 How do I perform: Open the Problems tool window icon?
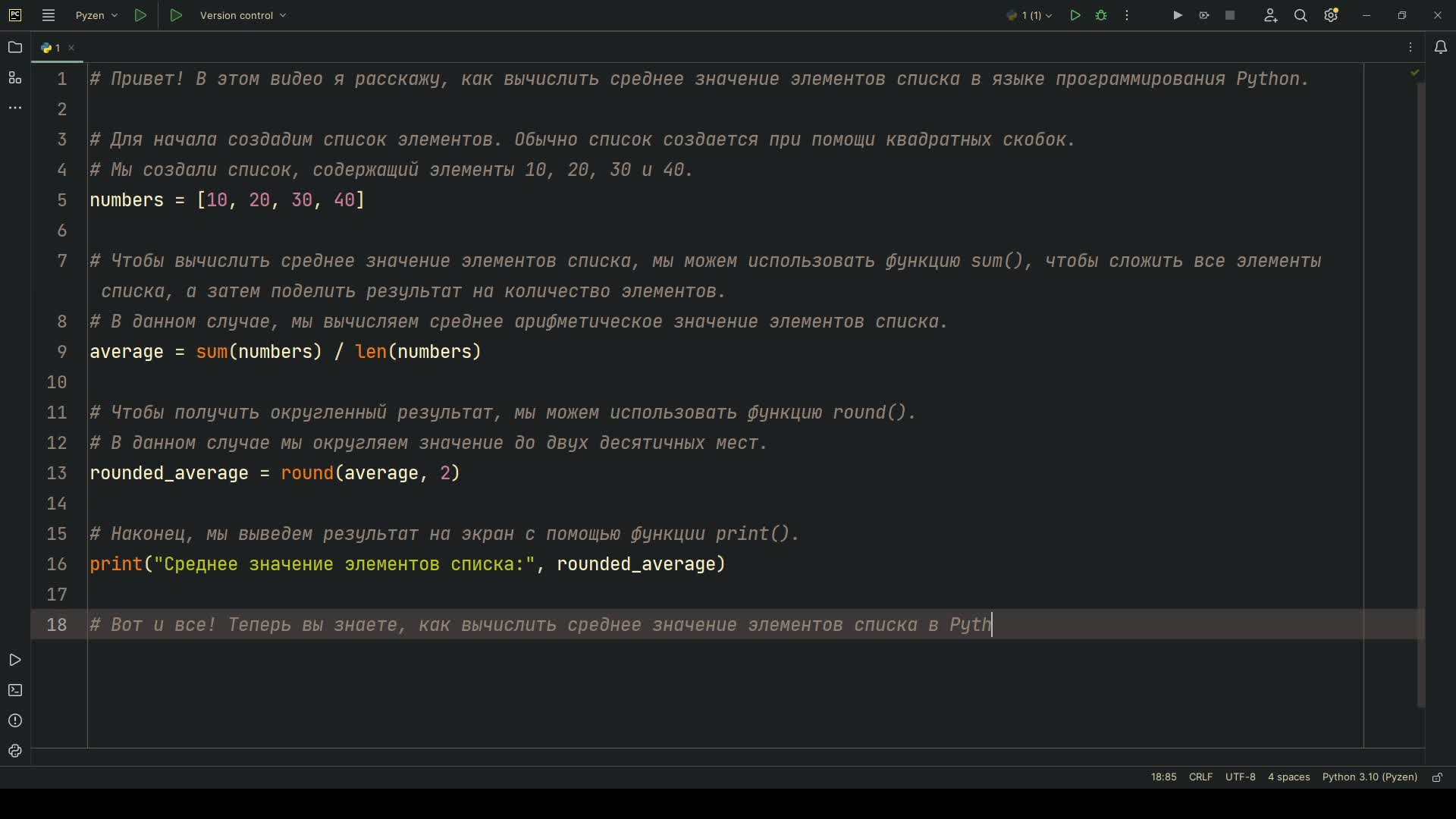pos(14,720)
